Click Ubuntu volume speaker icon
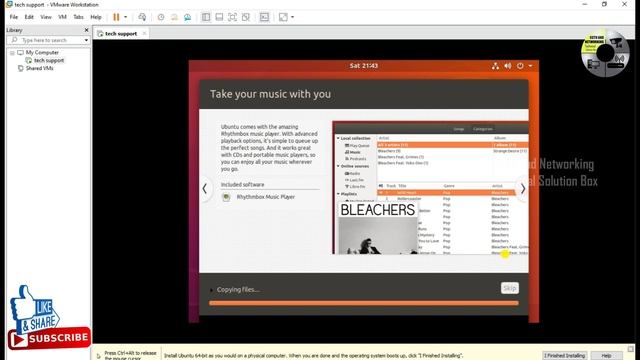 [508, 66]
